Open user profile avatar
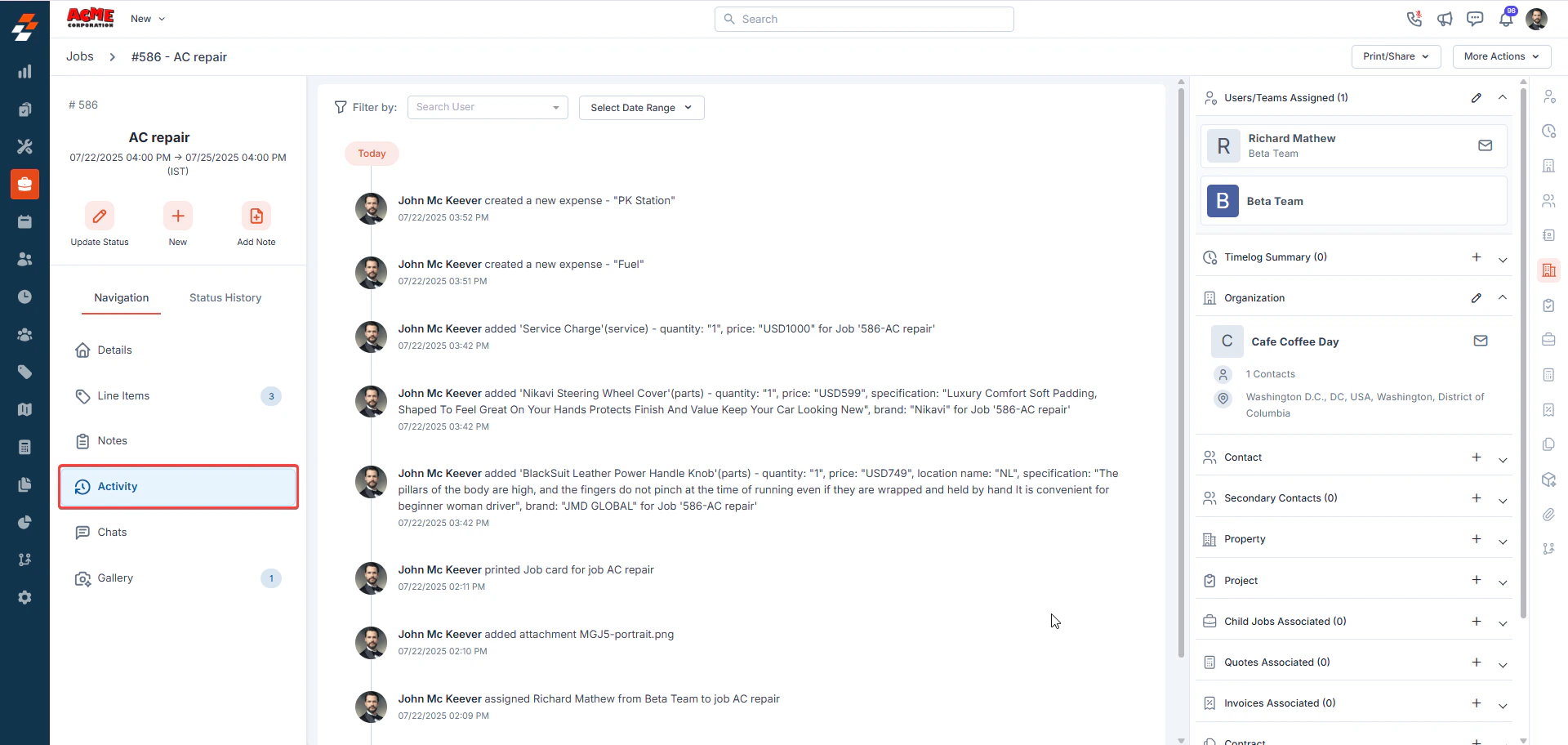This screenshot has width=1568, height=745. (1536, 19)
